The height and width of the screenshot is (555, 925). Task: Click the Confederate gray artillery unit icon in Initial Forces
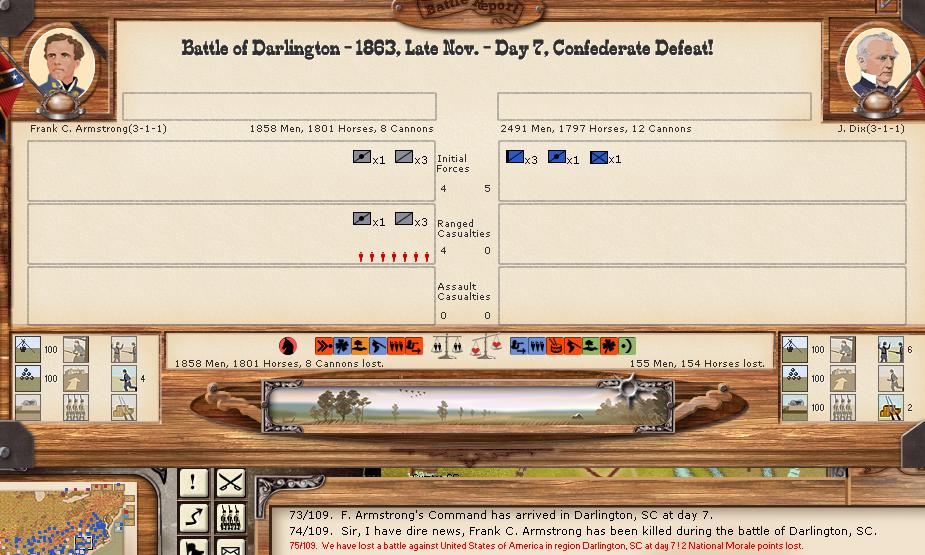click(362, 158)
